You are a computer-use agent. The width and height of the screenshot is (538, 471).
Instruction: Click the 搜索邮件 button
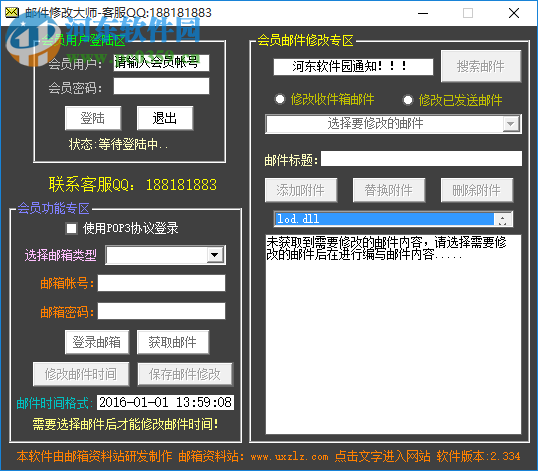[481, 66]
